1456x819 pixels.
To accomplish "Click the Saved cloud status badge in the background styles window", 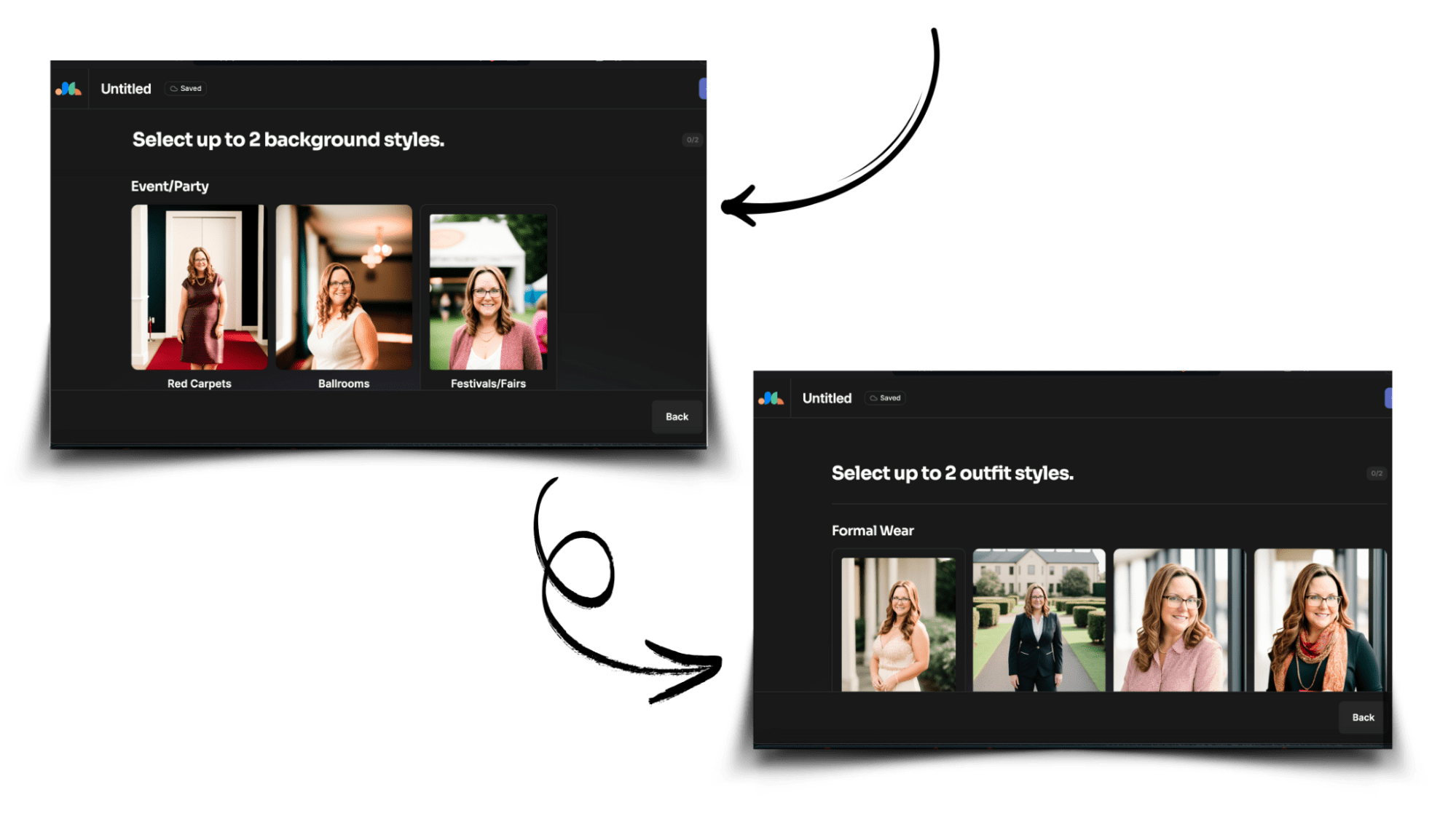I will (x=186, y=89).
